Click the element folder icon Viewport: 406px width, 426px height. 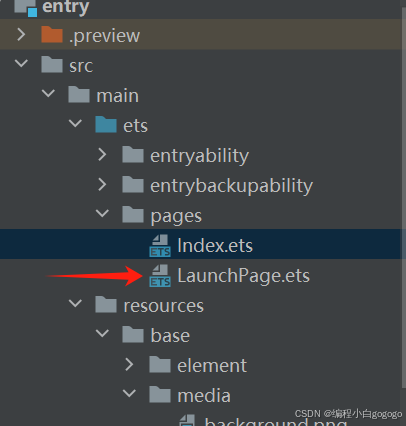(x=160, y=364)
